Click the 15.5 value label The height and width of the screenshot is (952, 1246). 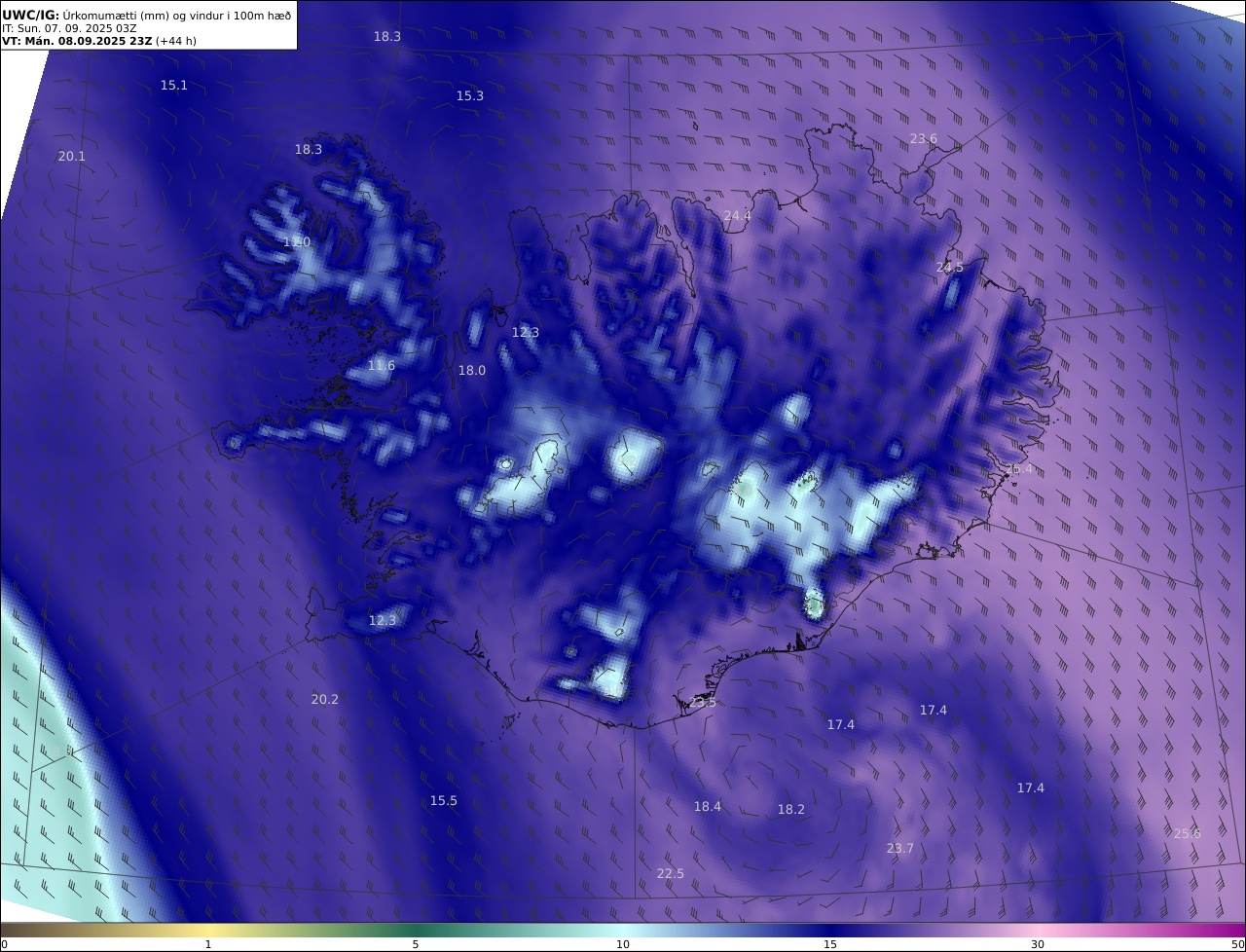pyautogui.click(x=444, y=801)
